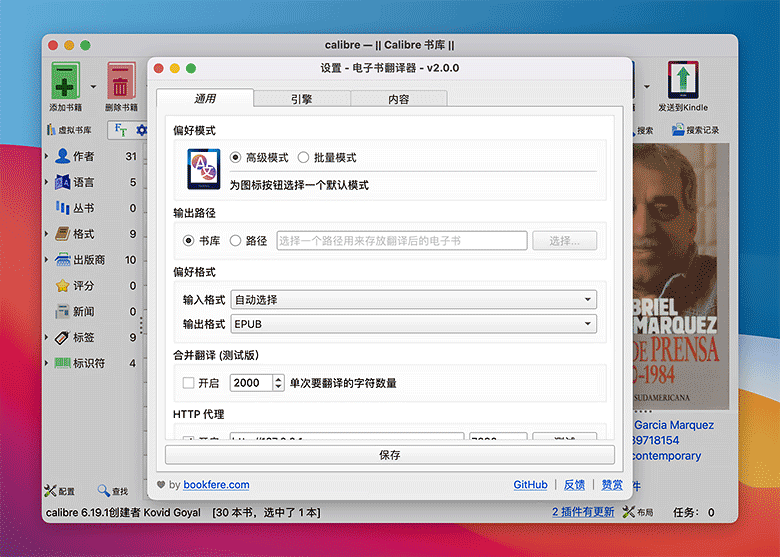Switch to the Engine (引擎) tab
This screenshot has height=557, width=780.
coord(302,99)
